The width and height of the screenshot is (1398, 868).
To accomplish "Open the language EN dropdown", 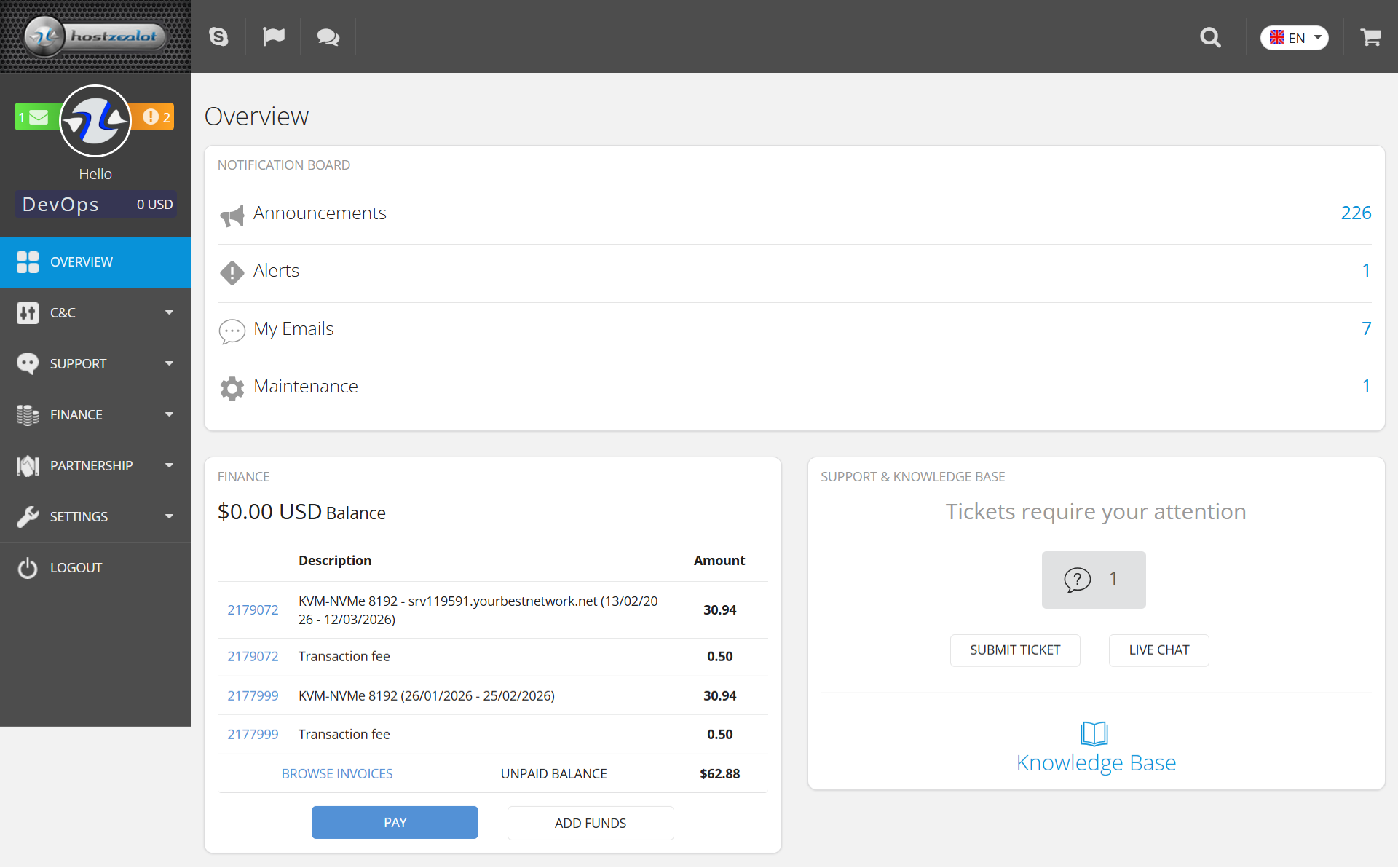I will (1295, 38).
